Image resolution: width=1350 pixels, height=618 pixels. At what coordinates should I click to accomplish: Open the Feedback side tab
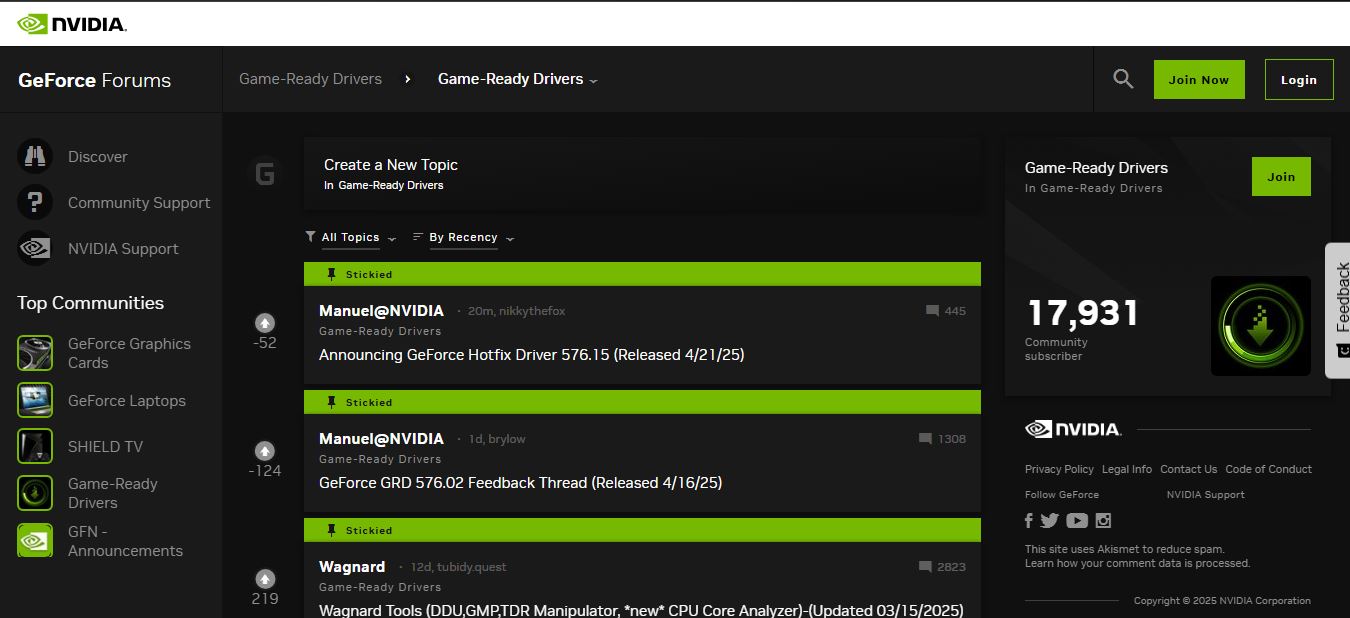pos(1338,310)
